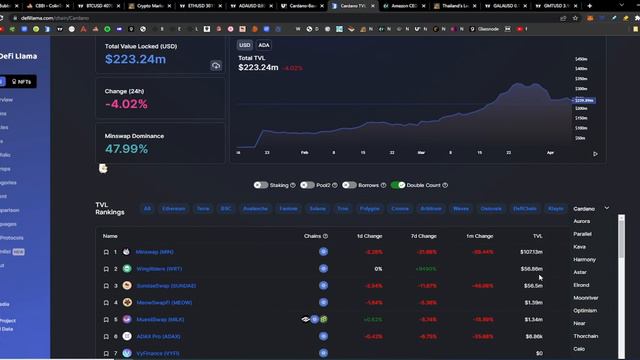Select Elrond from chain dropdown
The width and height of the screenshot is (640, 360).
[581, 285]
